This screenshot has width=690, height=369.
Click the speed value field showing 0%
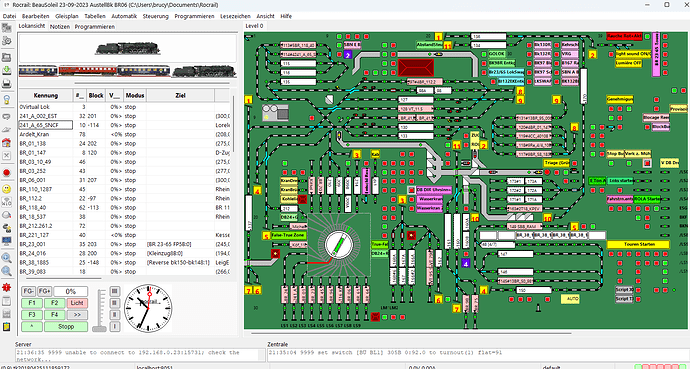70,291
